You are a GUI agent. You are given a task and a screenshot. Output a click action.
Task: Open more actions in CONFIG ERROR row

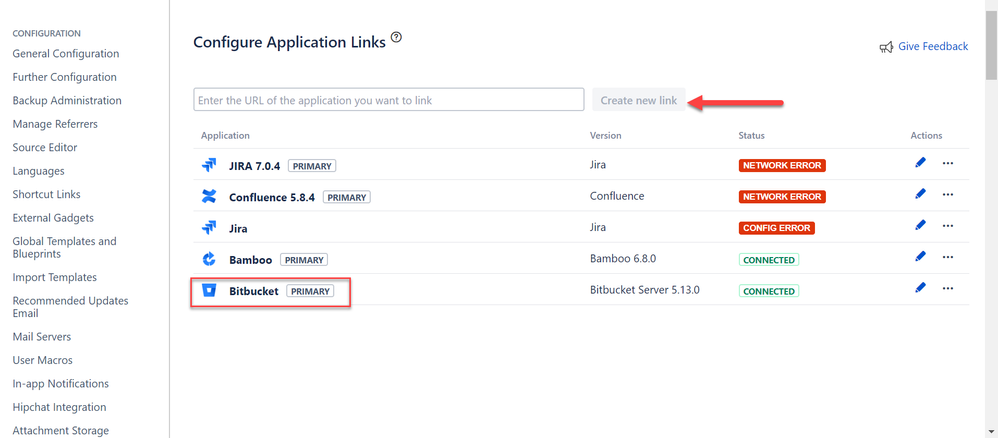(x=948, y=225)
